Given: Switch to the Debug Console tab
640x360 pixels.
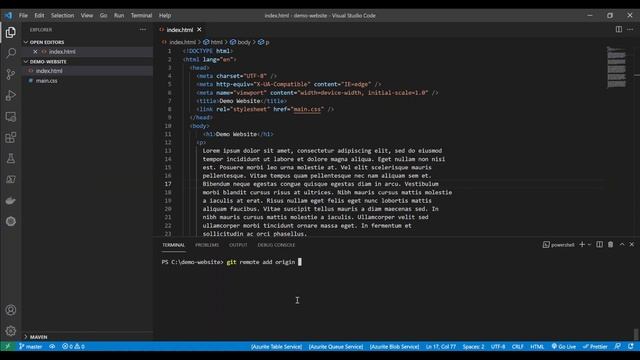Looking at the screenshot, I should coord(276,245).
